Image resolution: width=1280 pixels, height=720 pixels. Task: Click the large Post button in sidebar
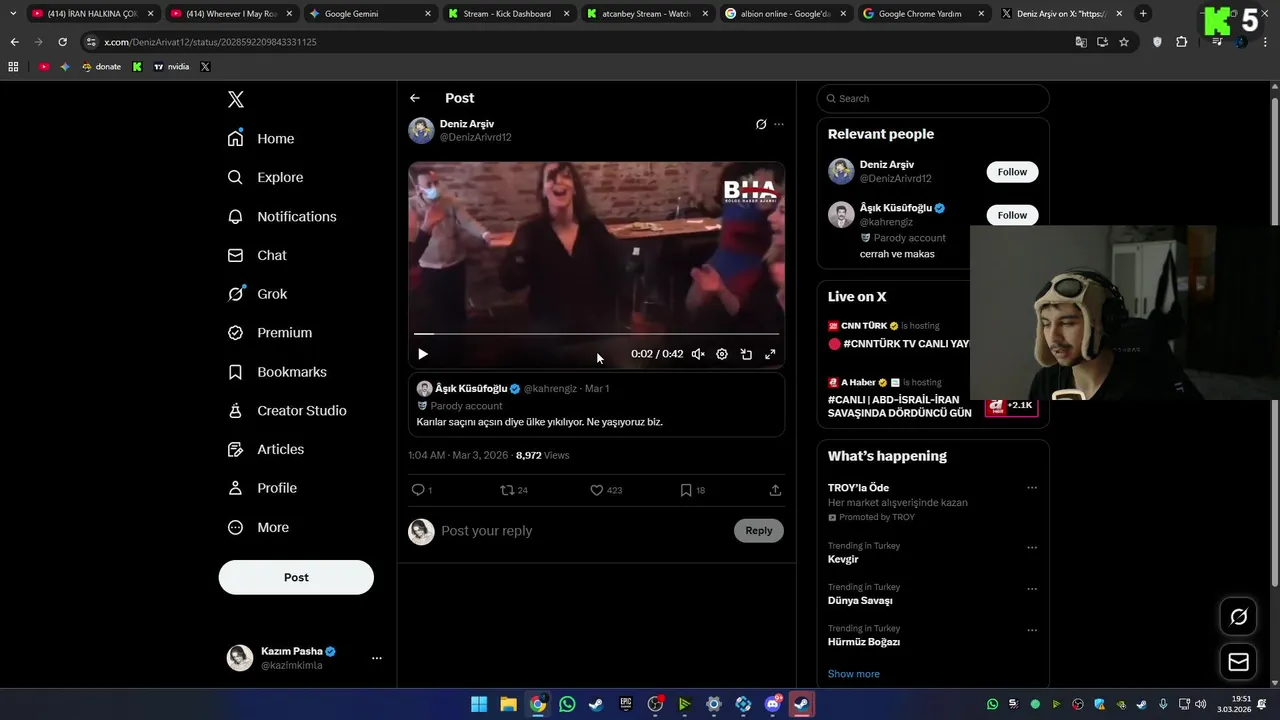tap(296, 577)
